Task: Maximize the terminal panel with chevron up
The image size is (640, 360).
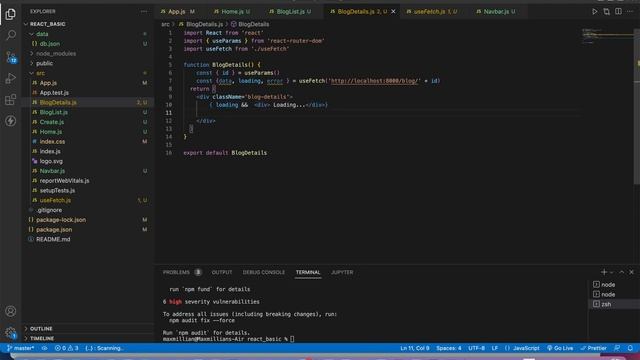Action: click(622, 272)
